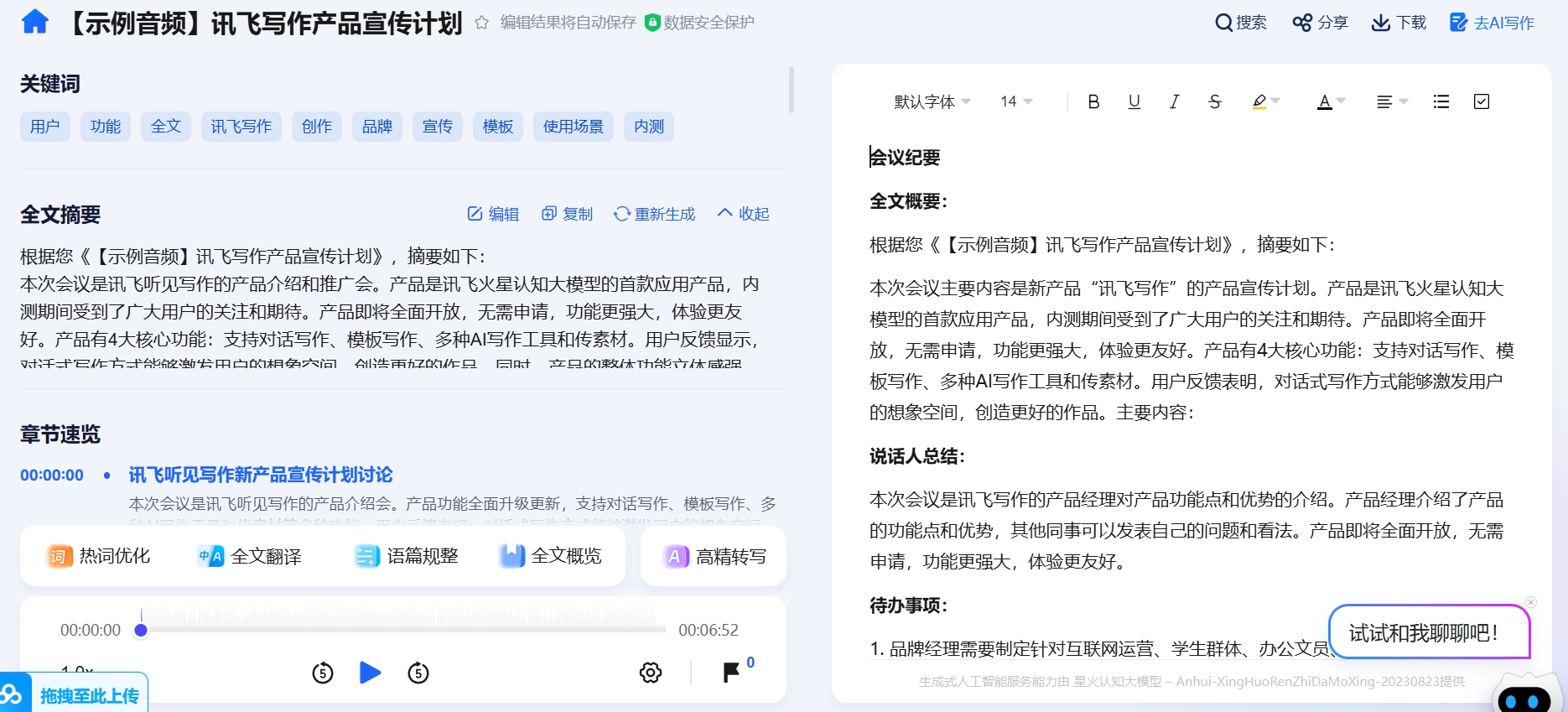This screenshot has width=1568, height=712.
Task: Star the document as favorite
Action: [481, 23]
